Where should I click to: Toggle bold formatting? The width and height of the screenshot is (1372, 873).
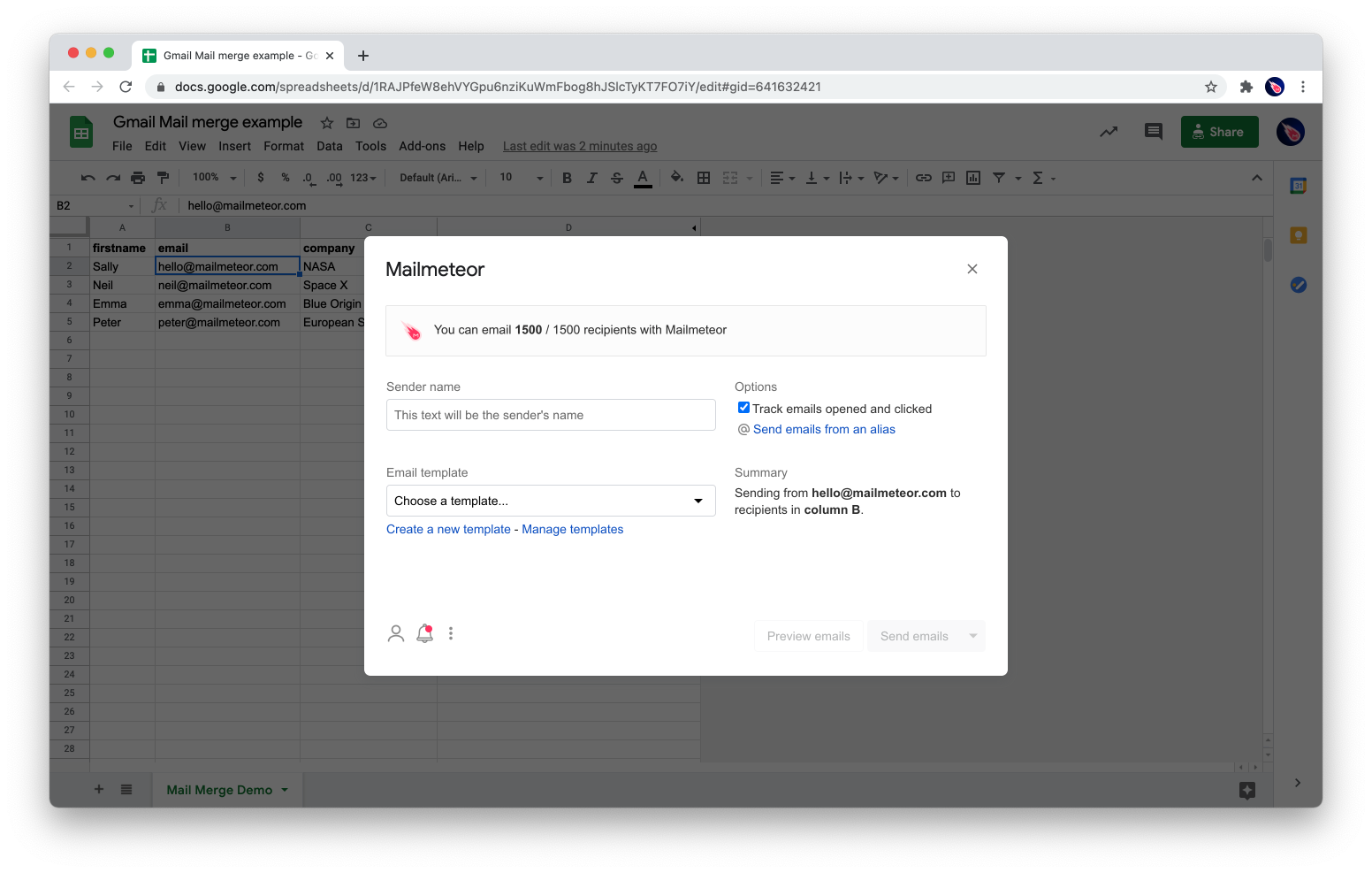pyautogui.click(x=567, y=178)
